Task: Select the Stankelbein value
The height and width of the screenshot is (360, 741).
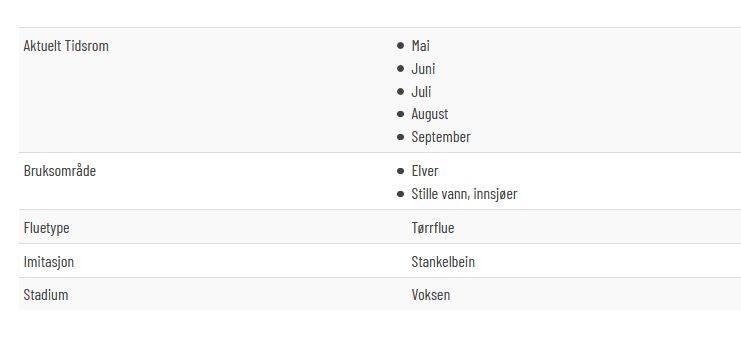Action: [443, 262]
